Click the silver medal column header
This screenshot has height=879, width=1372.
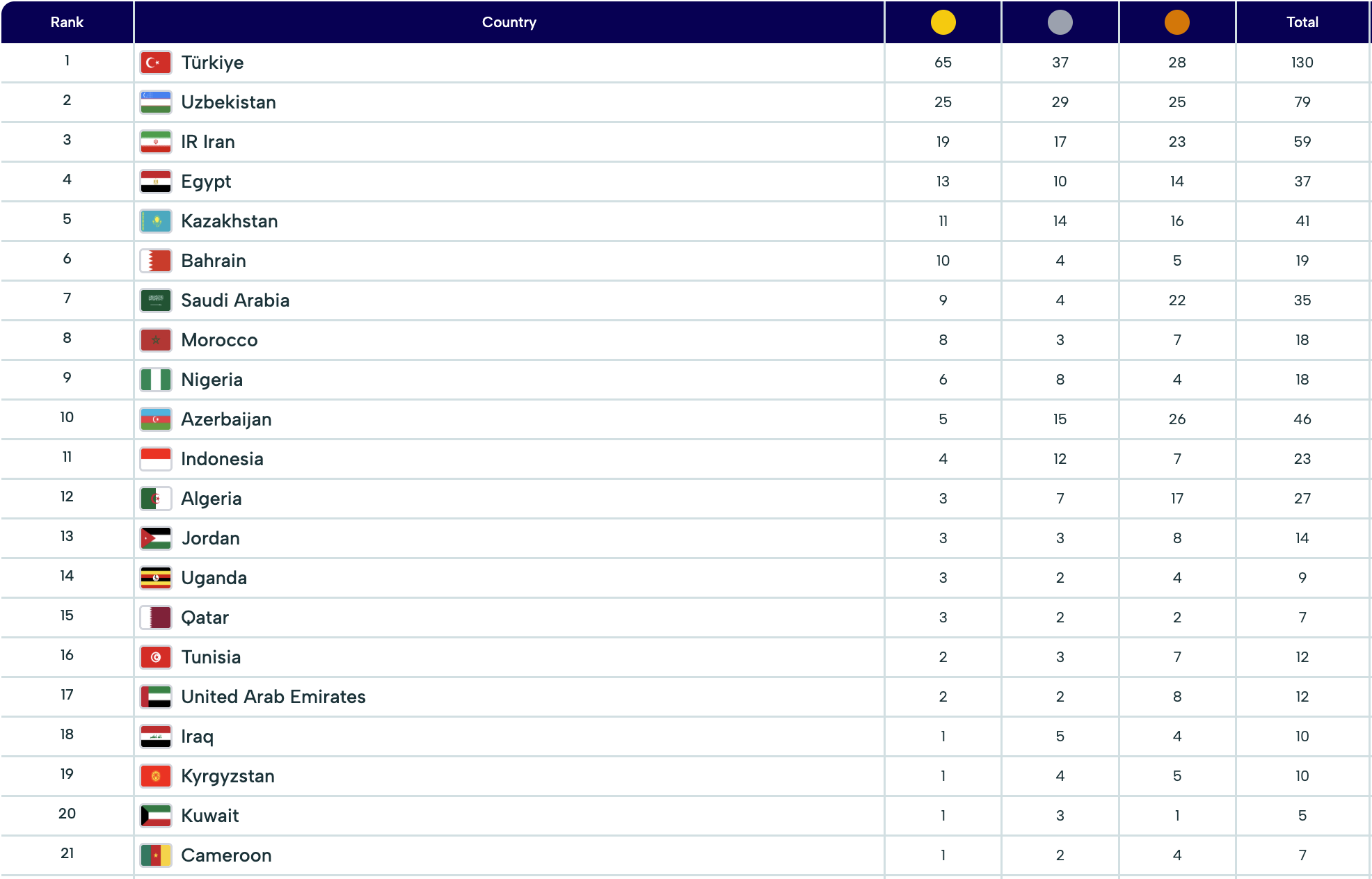click(x=1060, y=22)
